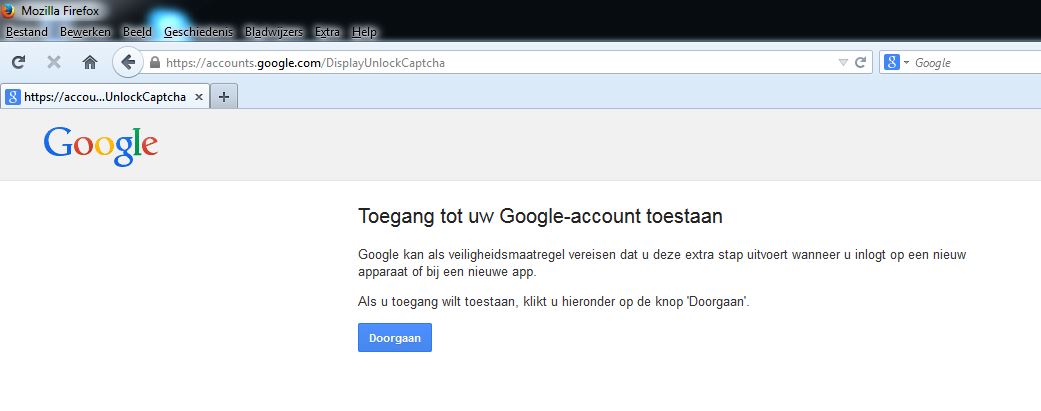Screen dimensions: 1041x411
Task: Open the Geschiedenis menu
Action: point(199,32)
